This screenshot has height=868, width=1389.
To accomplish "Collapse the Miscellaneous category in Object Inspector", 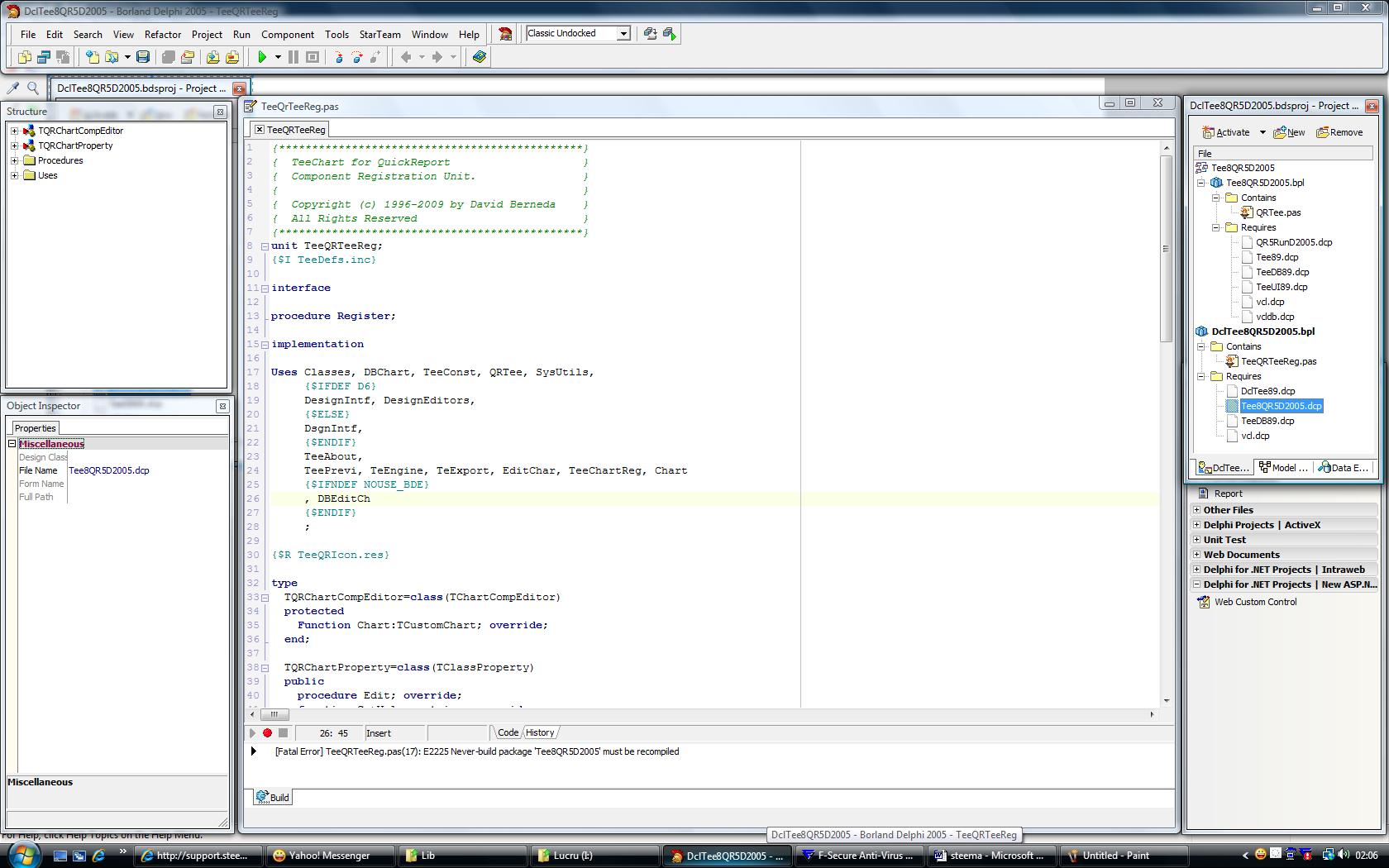I will [x=12, y=444].
